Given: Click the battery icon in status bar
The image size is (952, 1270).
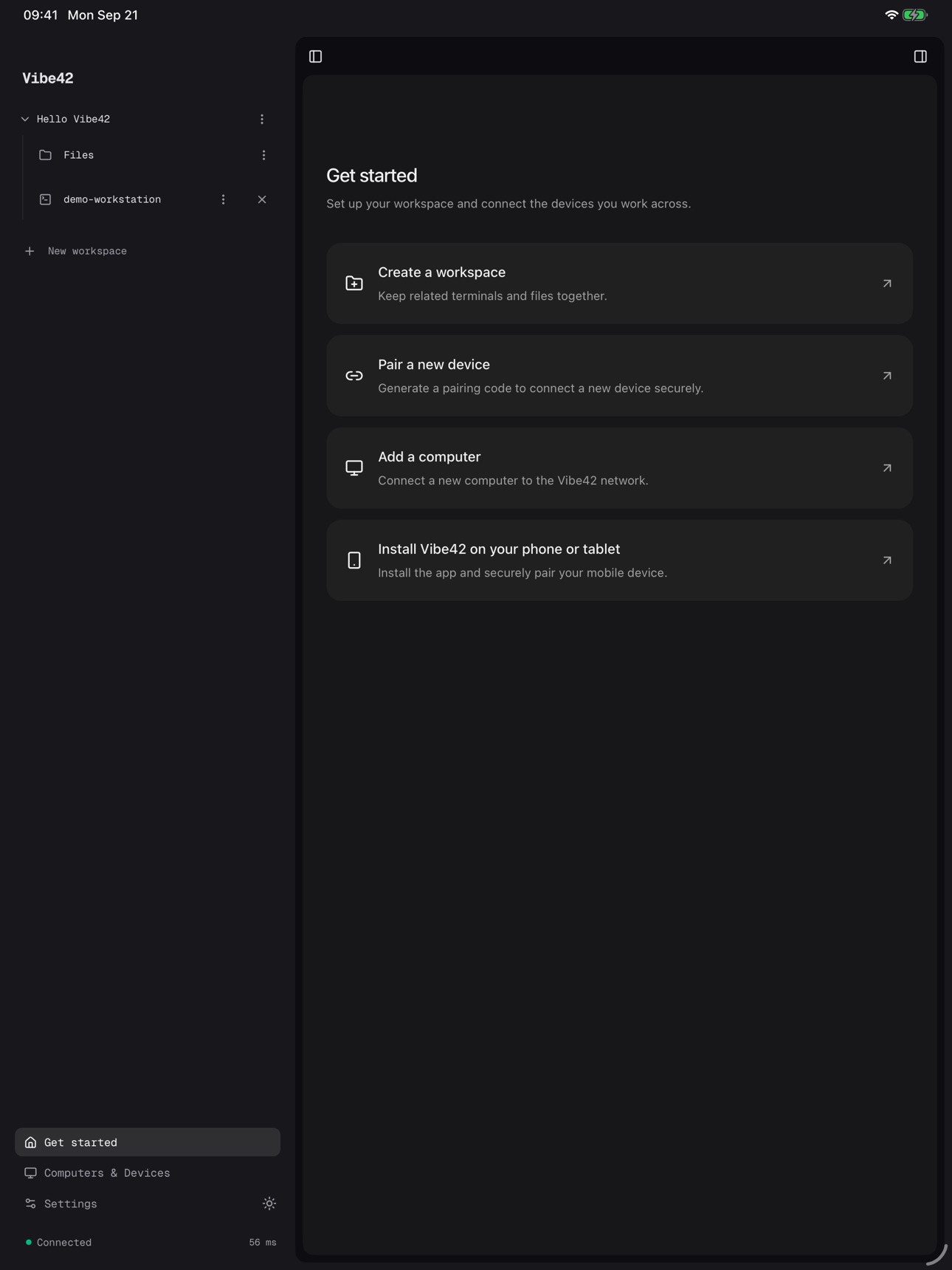Looking at the screenshot, I should pos(915,15).
